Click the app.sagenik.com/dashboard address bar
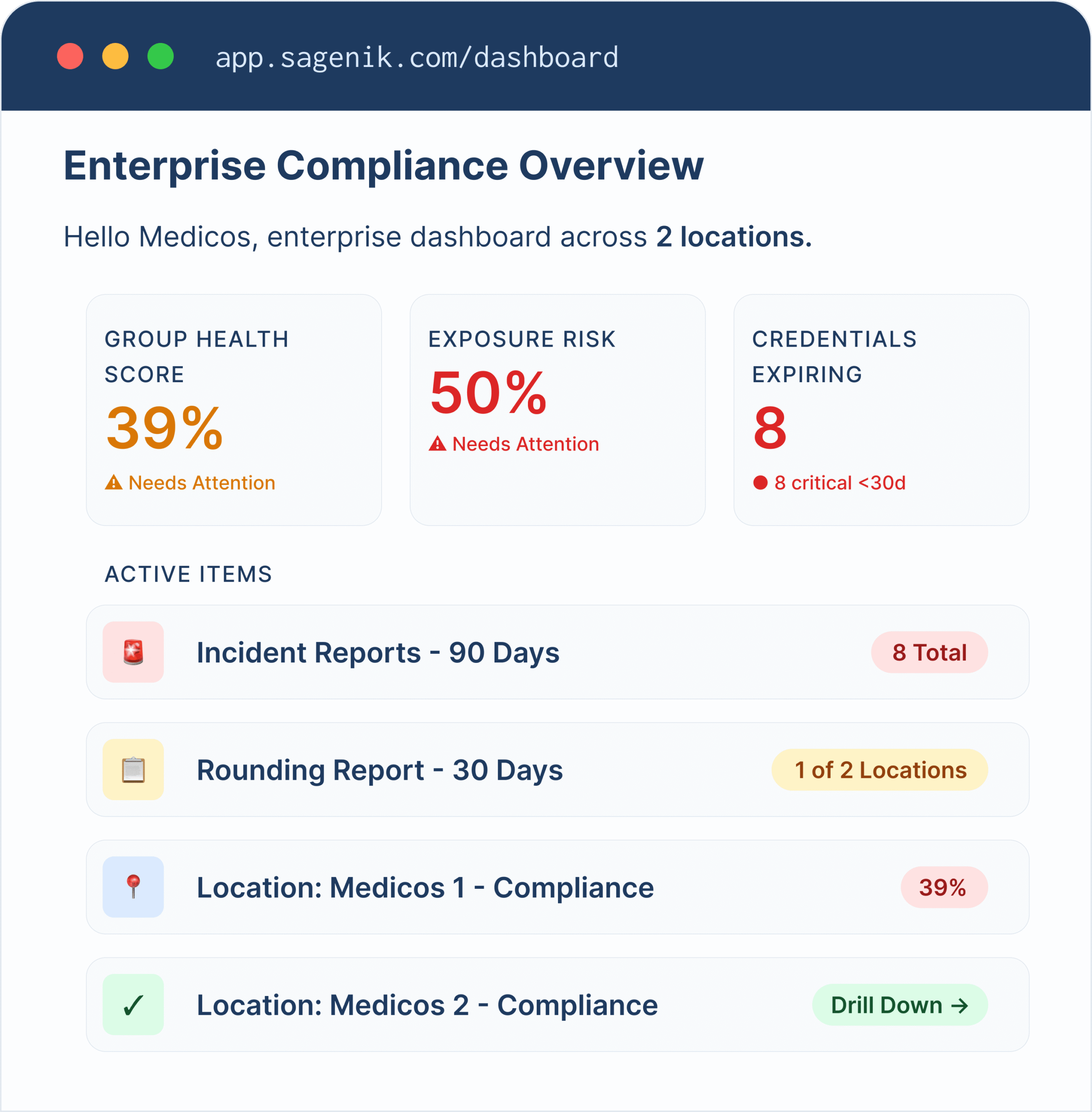 tap(417, 57)
